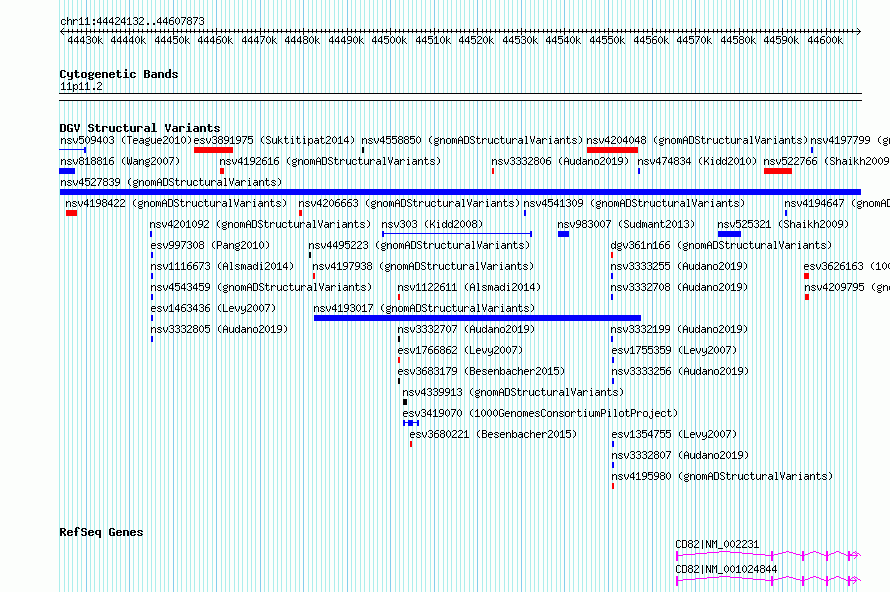The height and width of the screenshot is (592, 890).
Task: Open variant nsv4201092 label
Action: click(260, 224)
